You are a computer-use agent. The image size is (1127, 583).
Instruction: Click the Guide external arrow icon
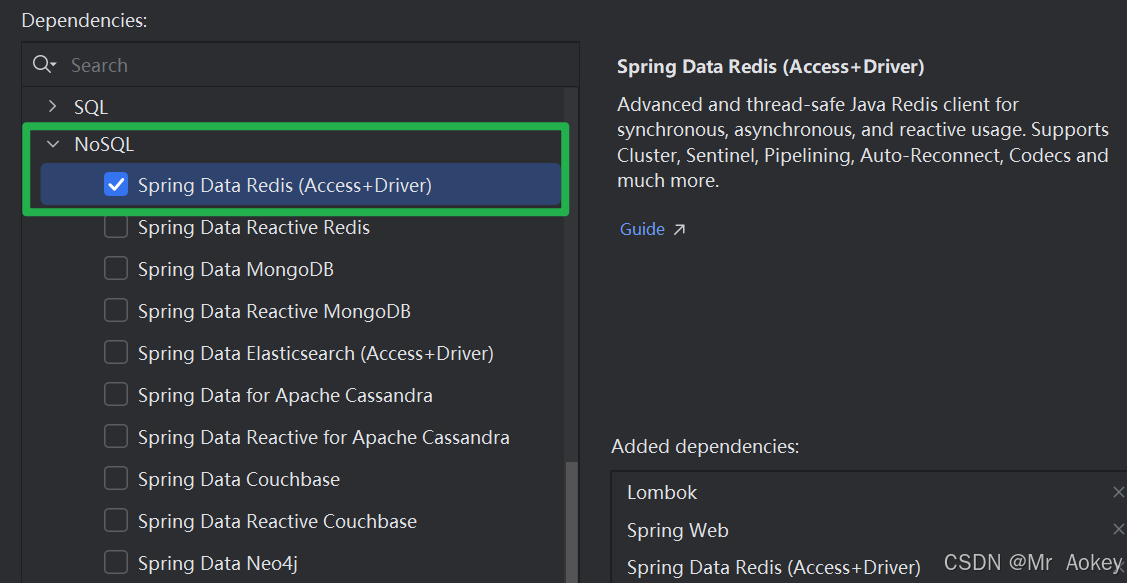coord(679,229)
